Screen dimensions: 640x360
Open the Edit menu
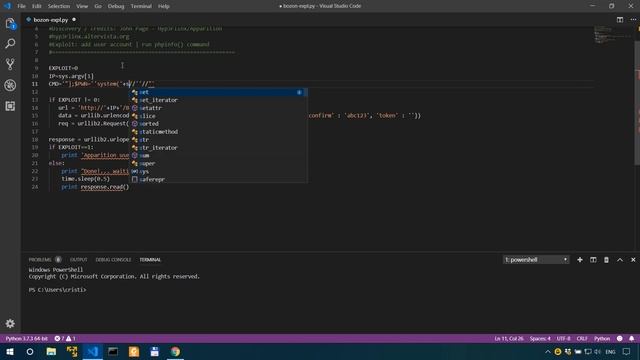(37, 6)
